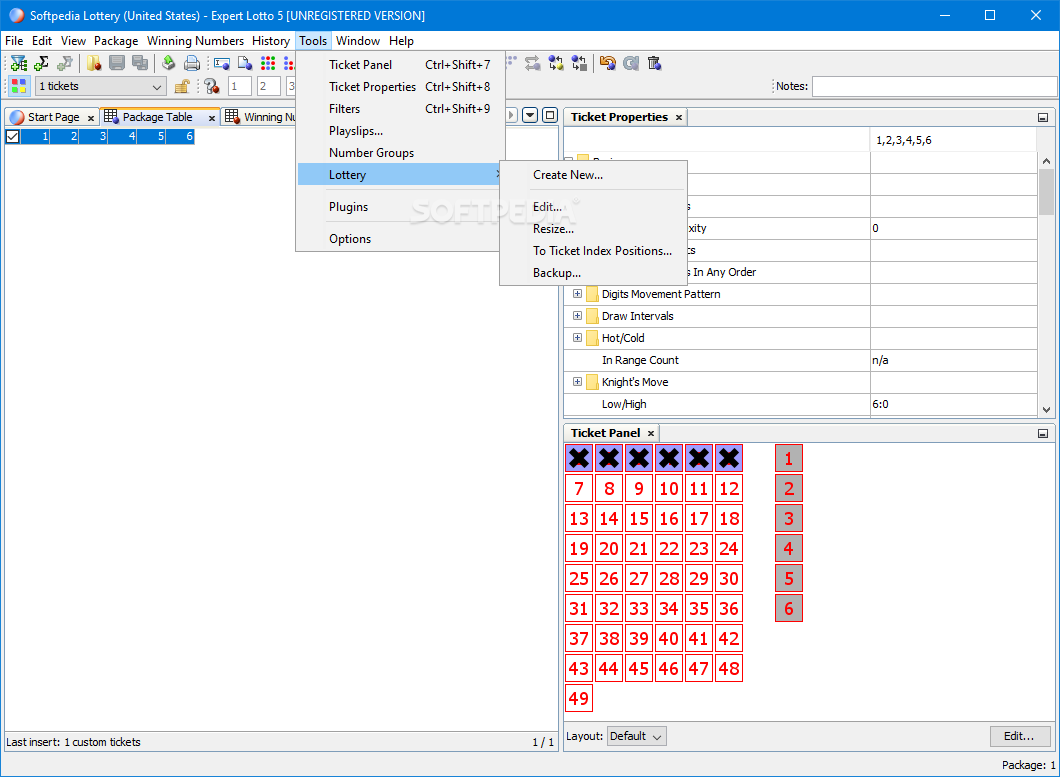Click the greyed-out sigma icon in toolbar
1060x777 pixels.
[x=65, y=64]
